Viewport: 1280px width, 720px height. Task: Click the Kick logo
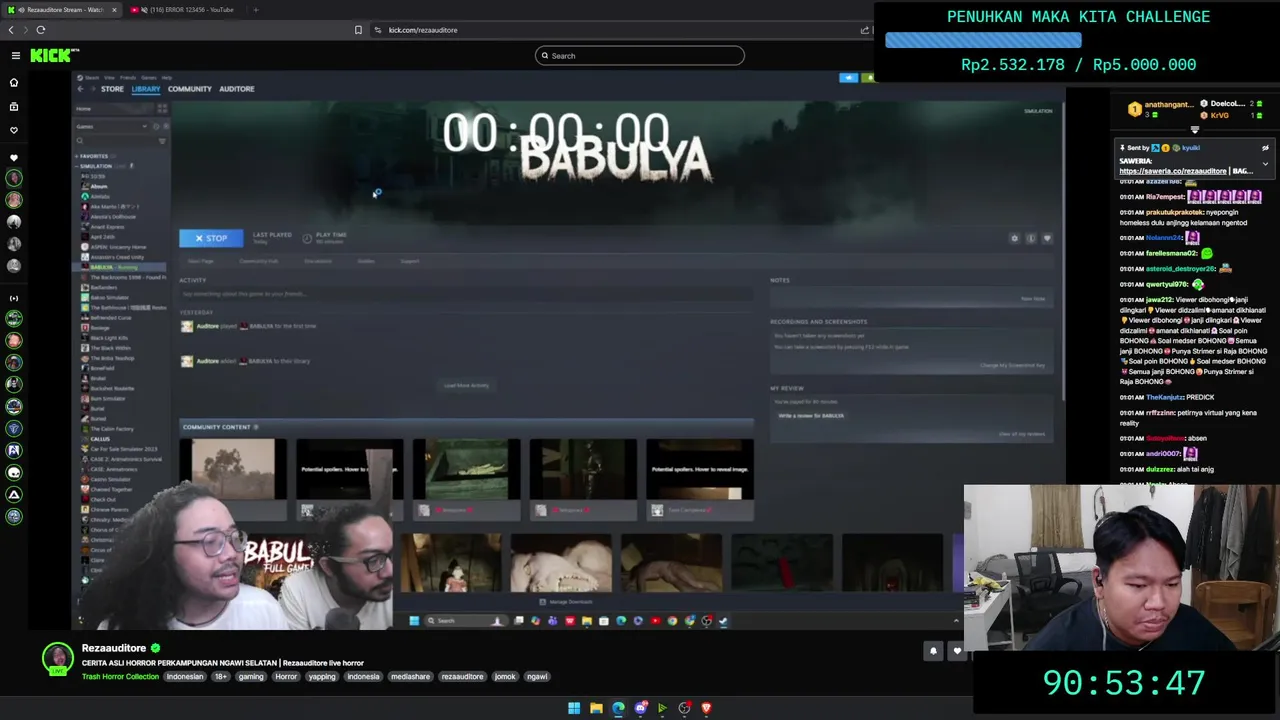pos(54,56)
